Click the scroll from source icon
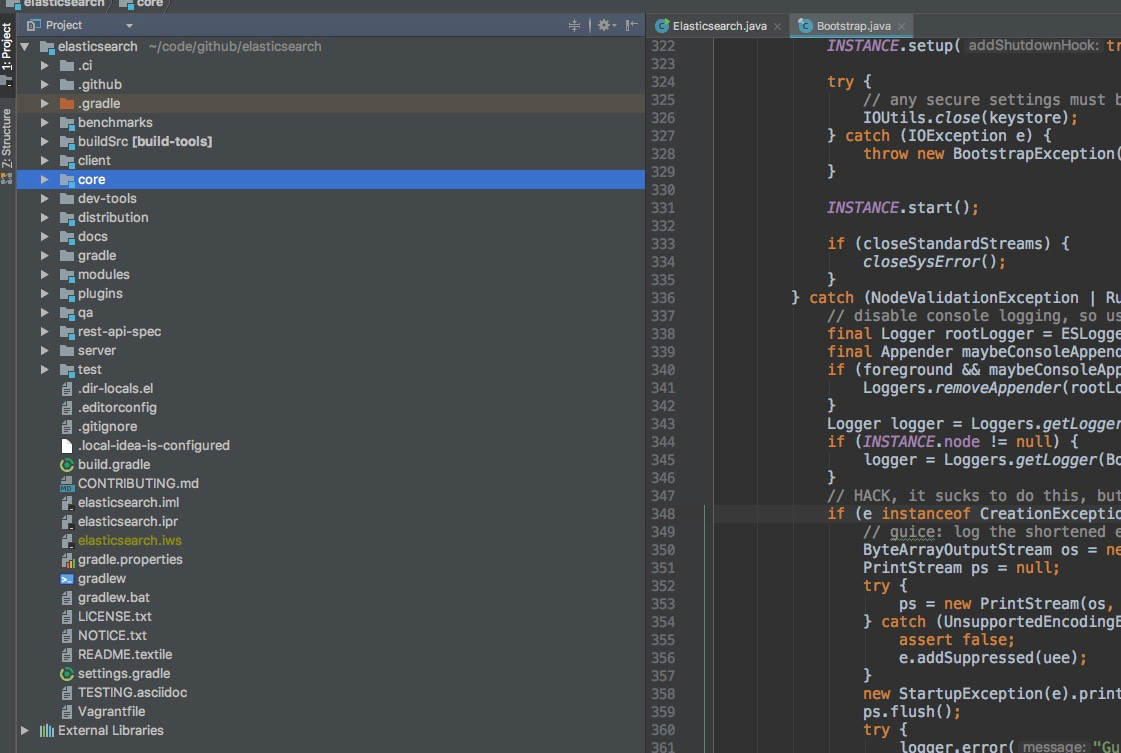This screenshot has width=1121, height=753. pos(575,25)
